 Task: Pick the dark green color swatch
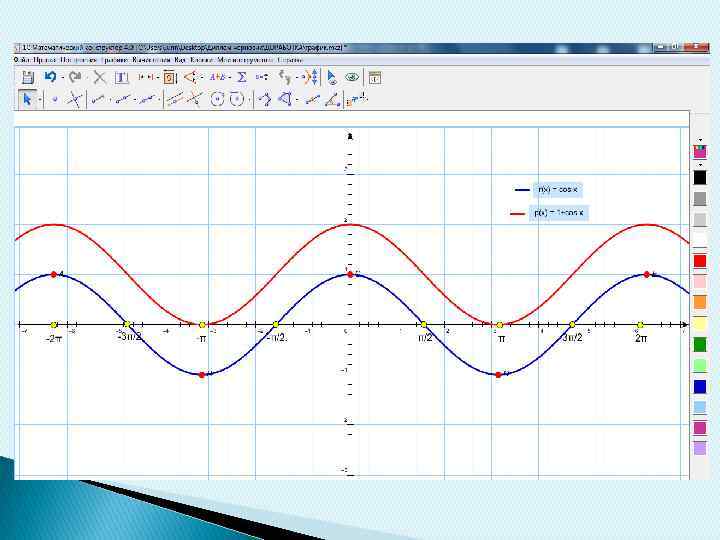click(700, 344)
